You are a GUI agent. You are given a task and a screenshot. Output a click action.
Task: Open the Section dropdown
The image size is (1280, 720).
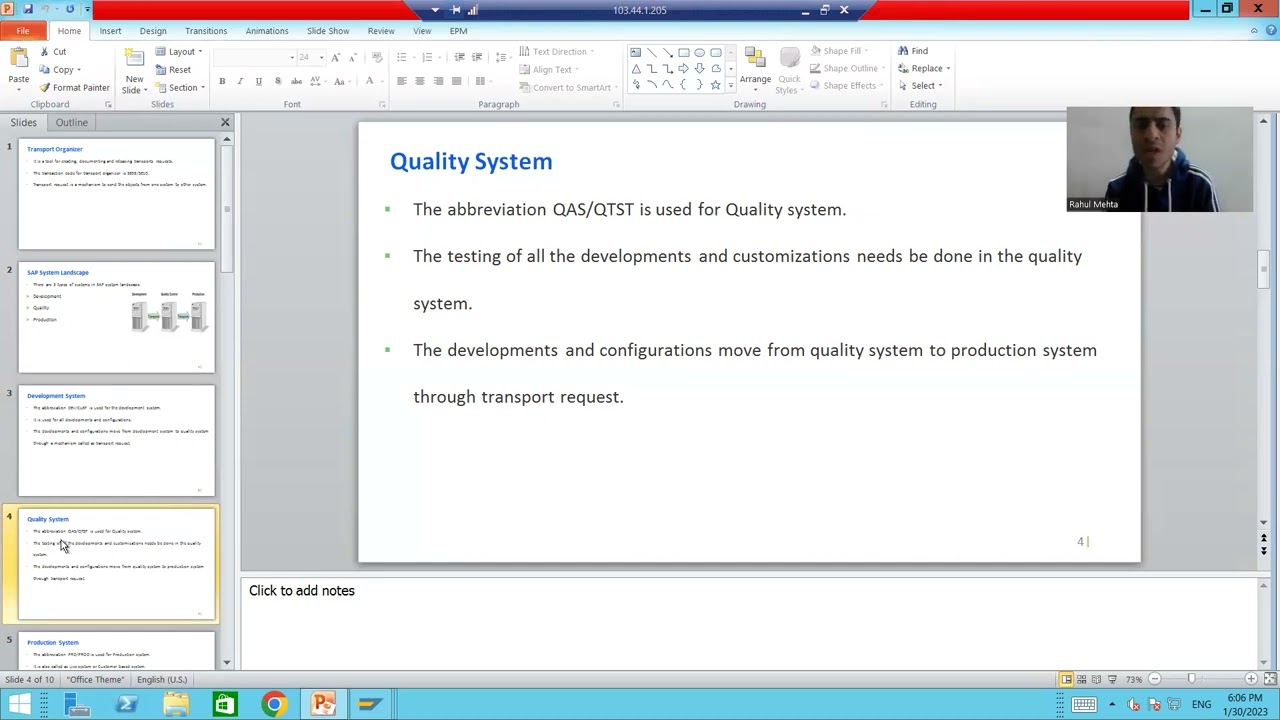[x=180, y=88]
